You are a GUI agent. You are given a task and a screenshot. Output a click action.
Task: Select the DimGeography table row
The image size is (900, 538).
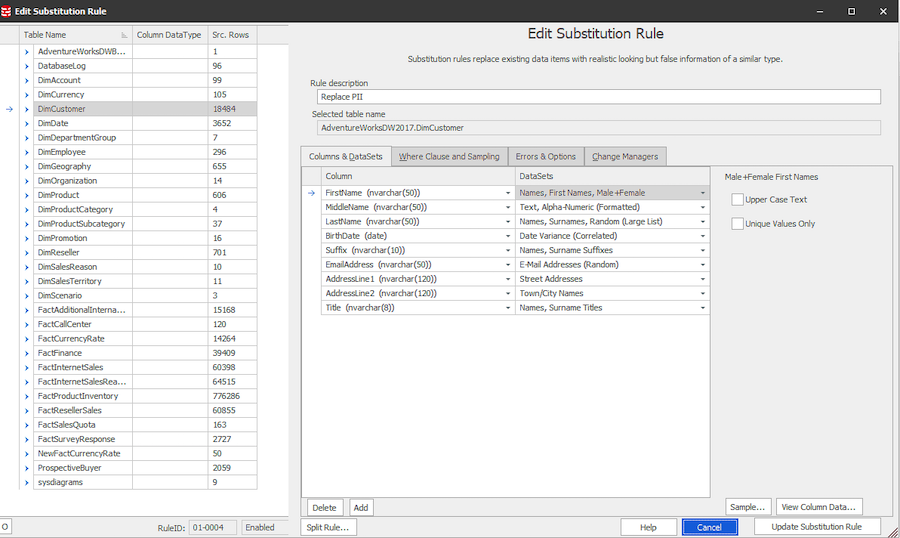[145, 167]
